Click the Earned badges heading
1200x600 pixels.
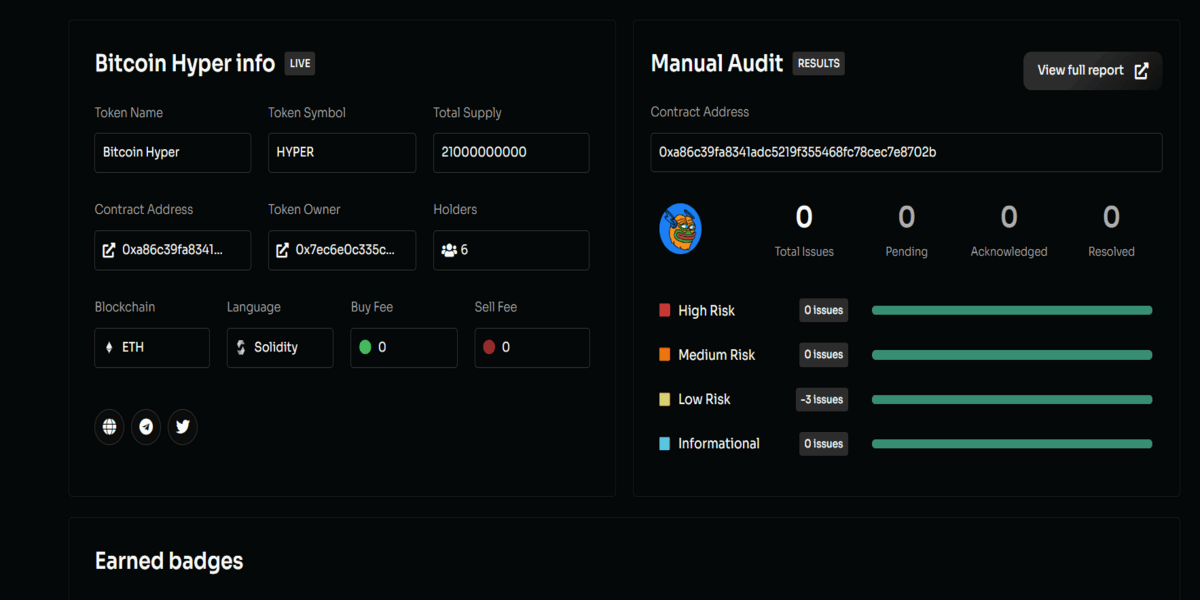[x=169, y=561]
